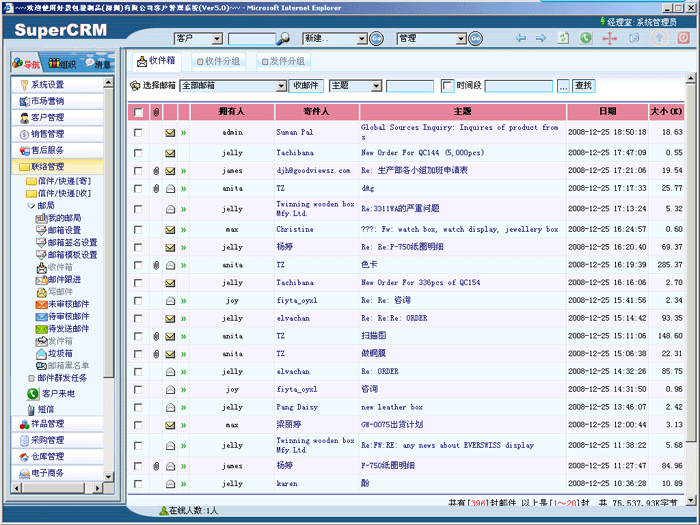Click the magnifier search icon in top toolbar
This screenshot has width=700, height=525.
[x=282, y=39]
